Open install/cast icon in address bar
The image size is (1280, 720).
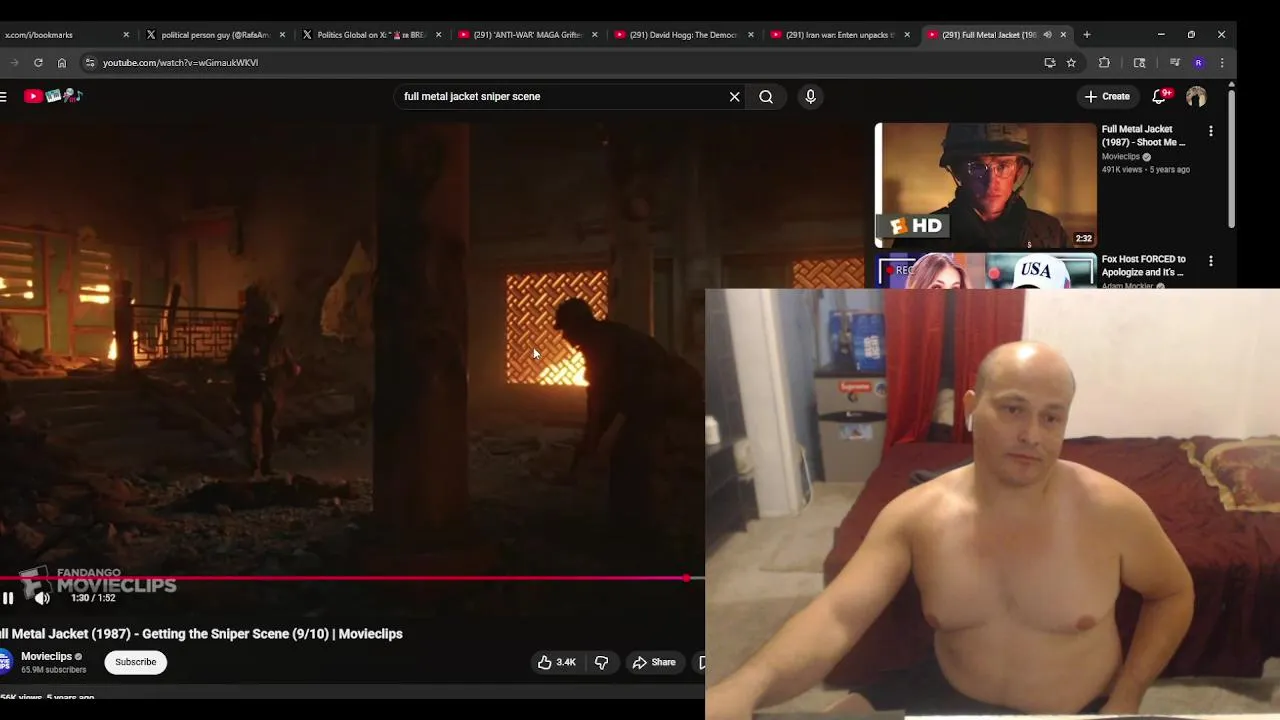[x=1049, y=62]
